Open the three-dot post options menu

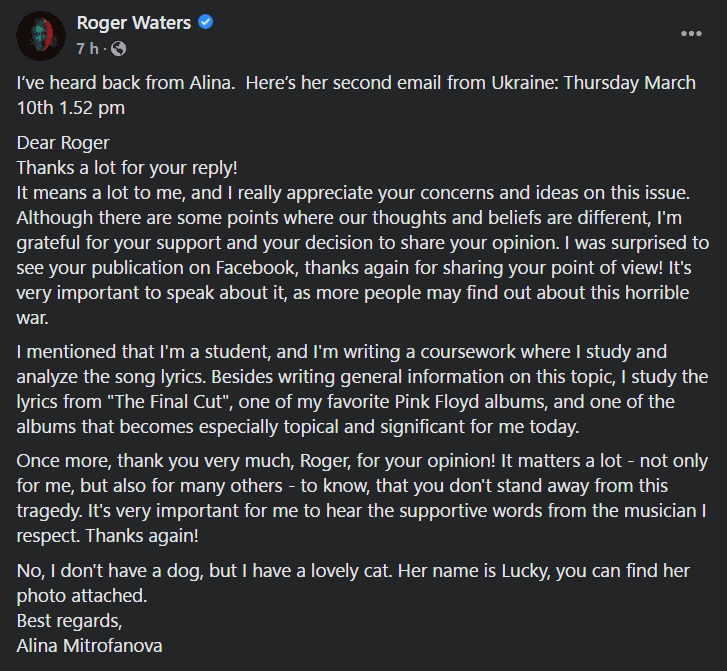(691, 33)
